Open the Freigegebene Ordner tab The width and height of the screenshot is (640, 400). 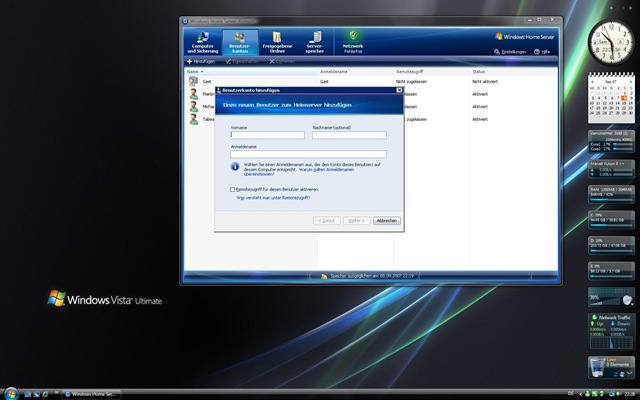(x=277, y=42)
